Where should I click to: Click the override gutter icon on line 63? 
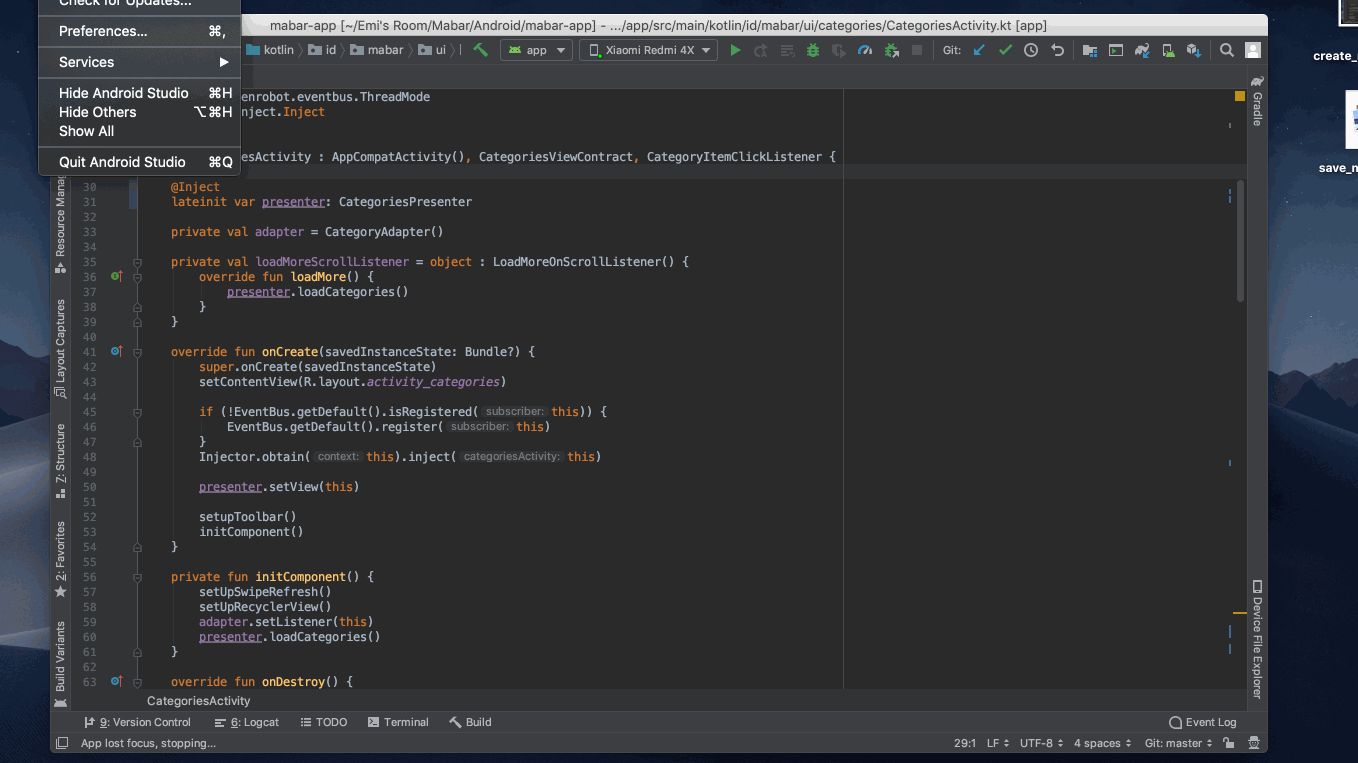click(x=116, y=681)
